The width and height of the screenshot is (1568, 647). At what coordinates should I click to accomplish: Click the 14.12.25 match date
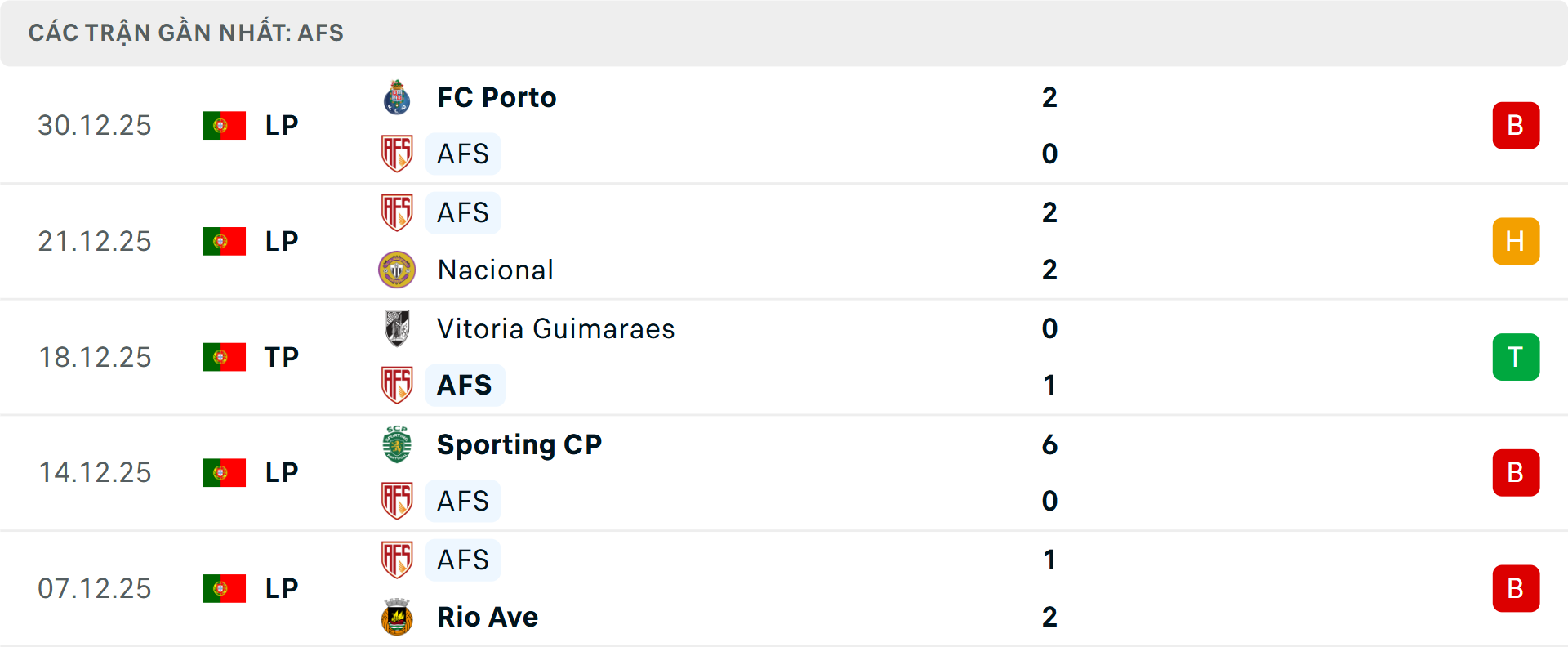coord(95,473)
